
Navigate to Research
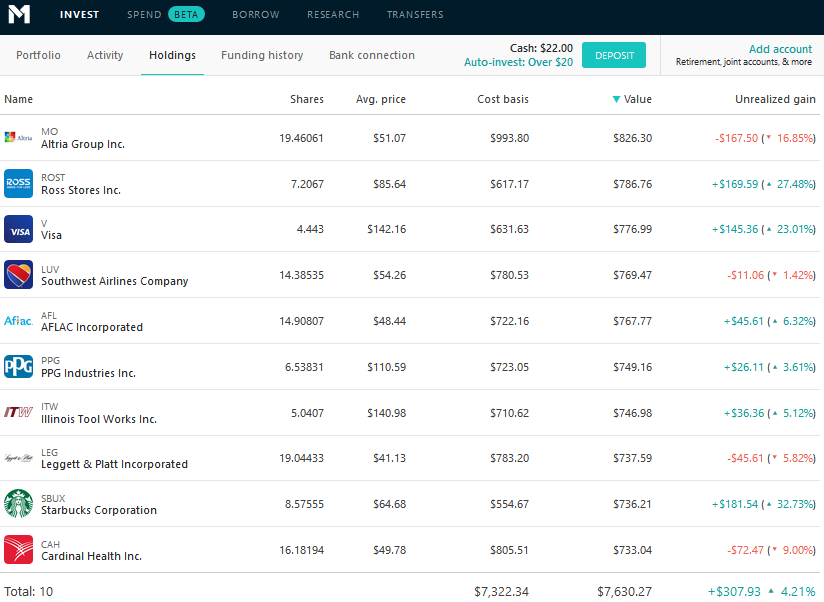pyautogui.click(x=333, y=15)
